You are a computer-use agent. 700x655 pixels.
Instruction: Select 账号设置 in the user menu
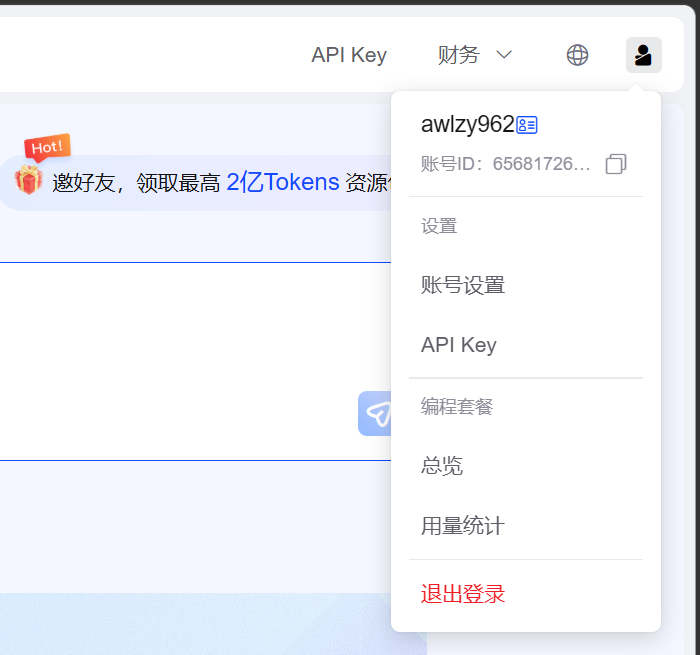point(463,285)
